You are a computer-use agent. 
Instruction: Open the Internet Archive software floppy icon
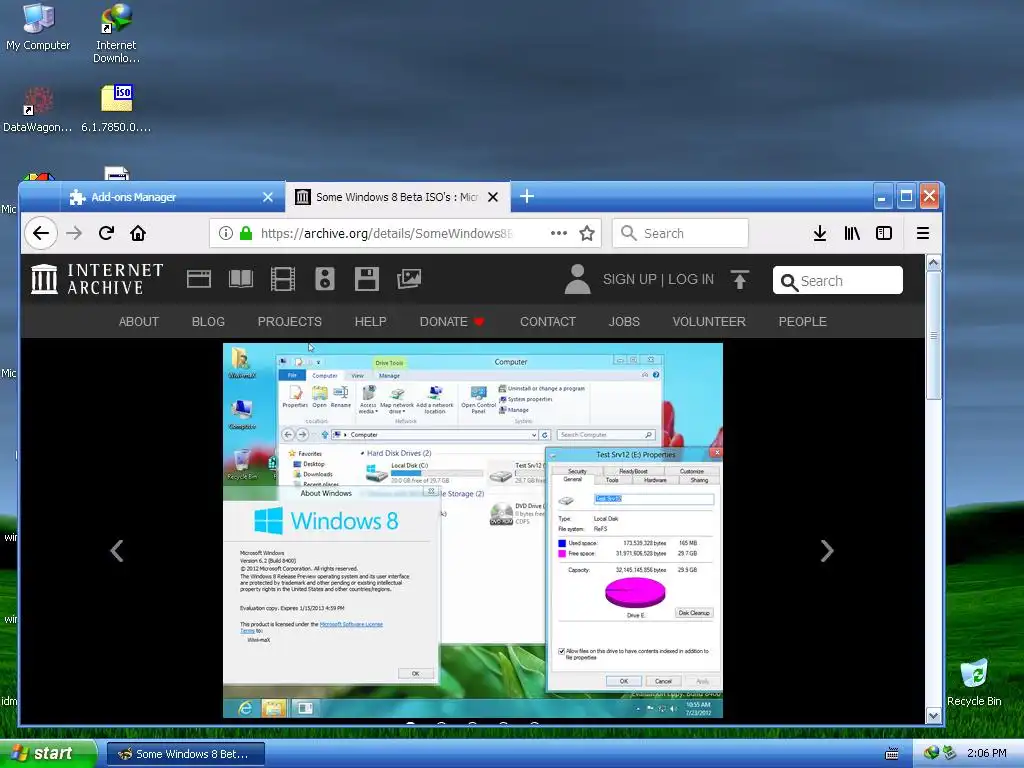pos(366,280)
